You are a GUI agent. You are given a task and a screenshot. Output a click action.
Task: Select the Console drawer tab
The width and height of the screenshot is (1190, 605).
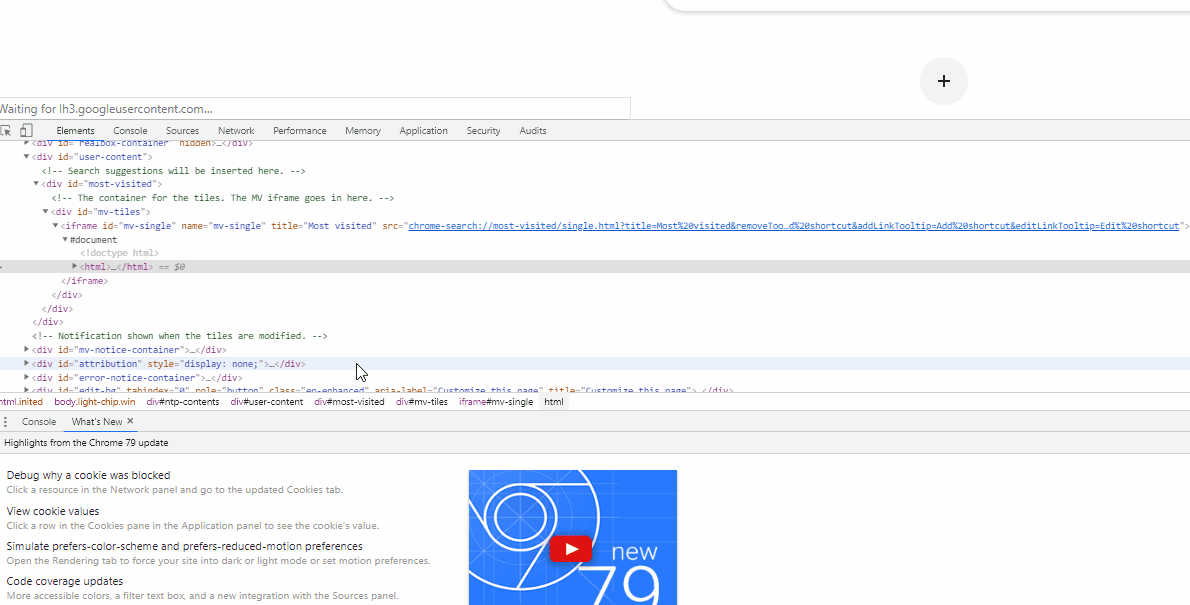(x=39, y=421)
